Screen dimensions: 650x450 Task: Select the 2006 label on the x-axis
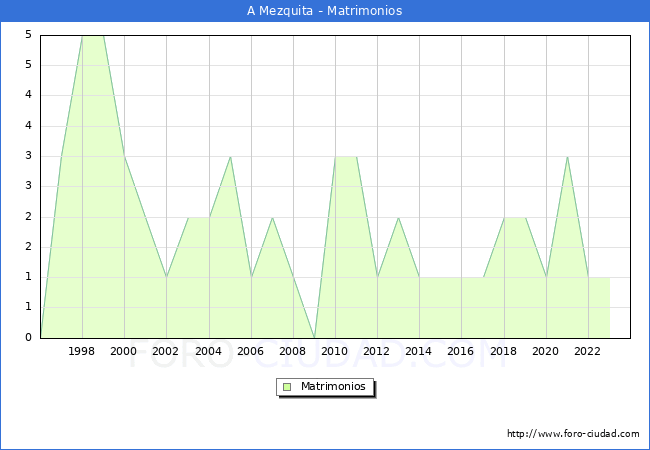pos(251,351)
